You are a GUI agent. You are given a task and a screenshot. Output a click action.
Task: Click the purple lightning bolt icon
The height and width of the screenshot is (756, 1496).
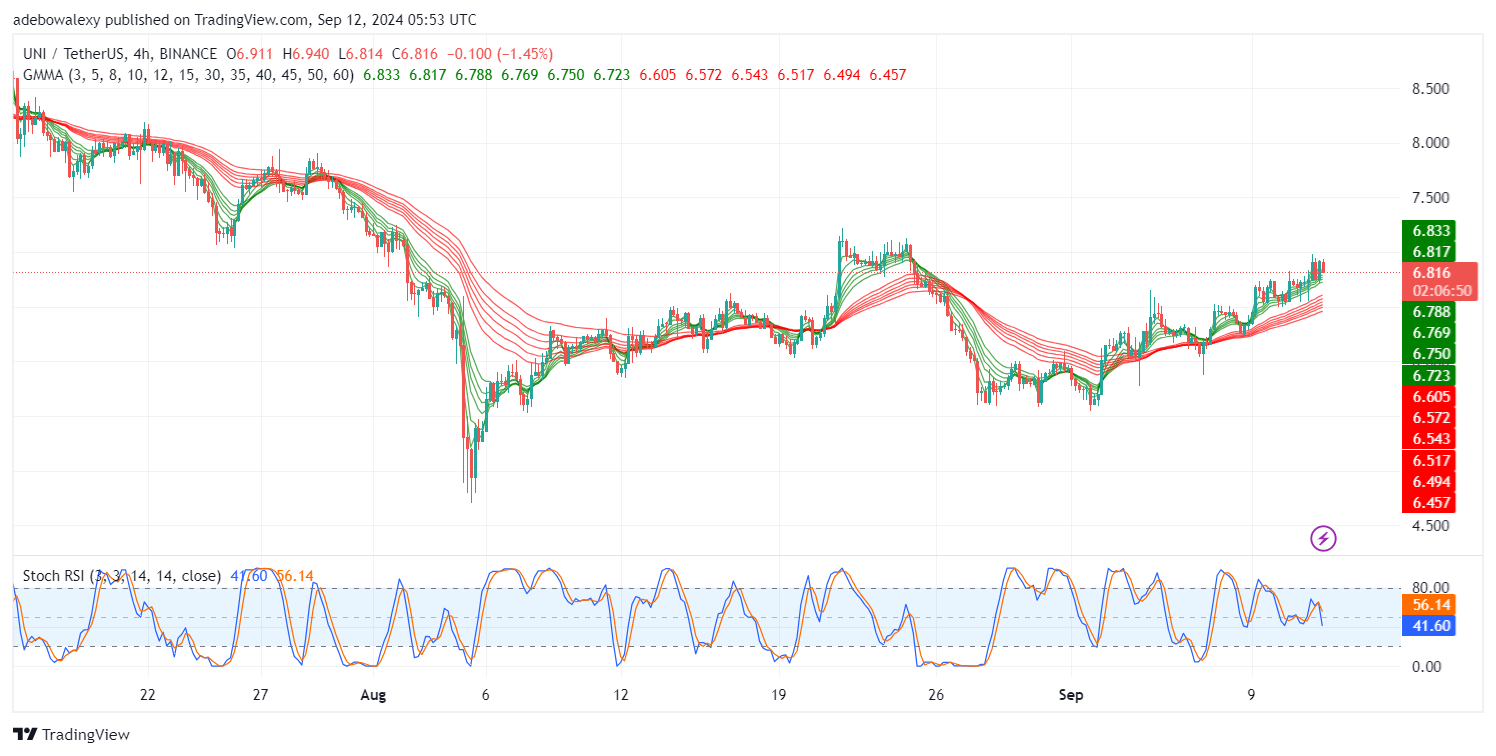pyautogui.click(x=1323, y=539)
